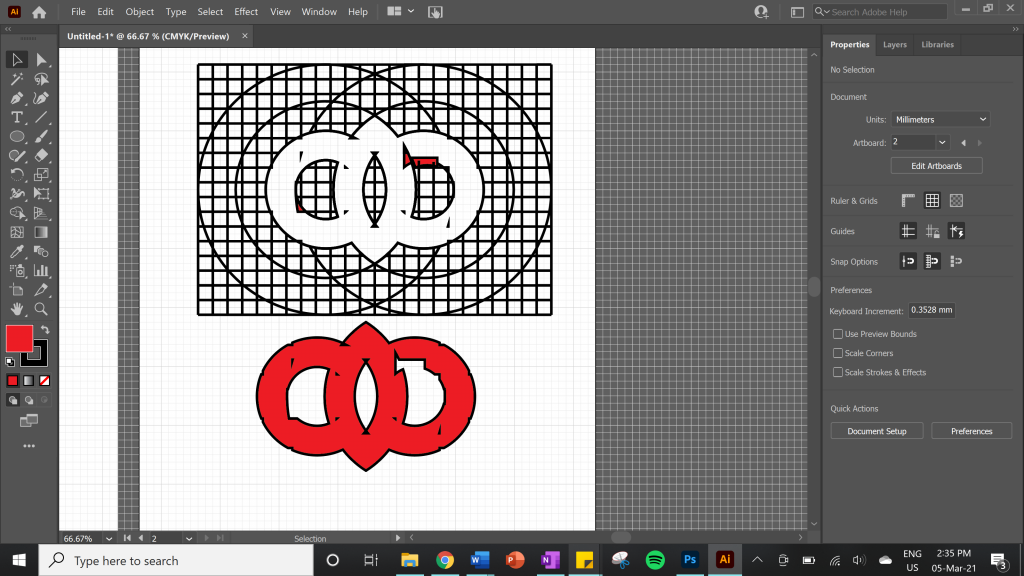The image size is (1024, 576).
Task: Open the zoom level dropdown arrow
Action: tap(109, 539)
